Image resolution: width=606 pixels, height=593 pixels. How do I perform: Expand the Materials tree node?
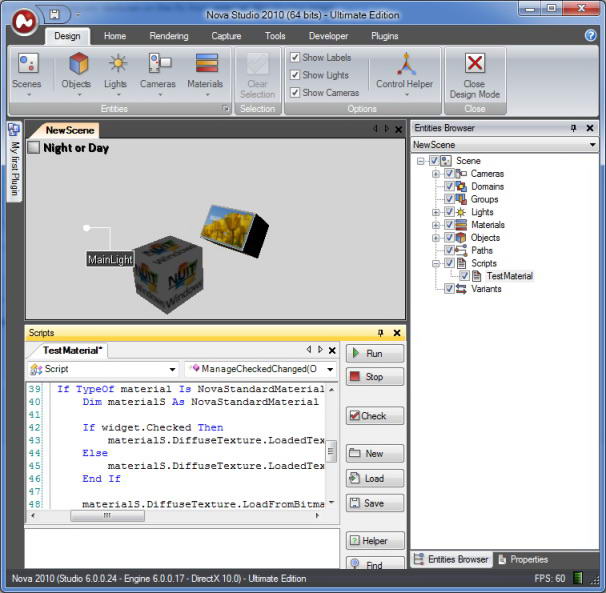[x=436, y=225]
